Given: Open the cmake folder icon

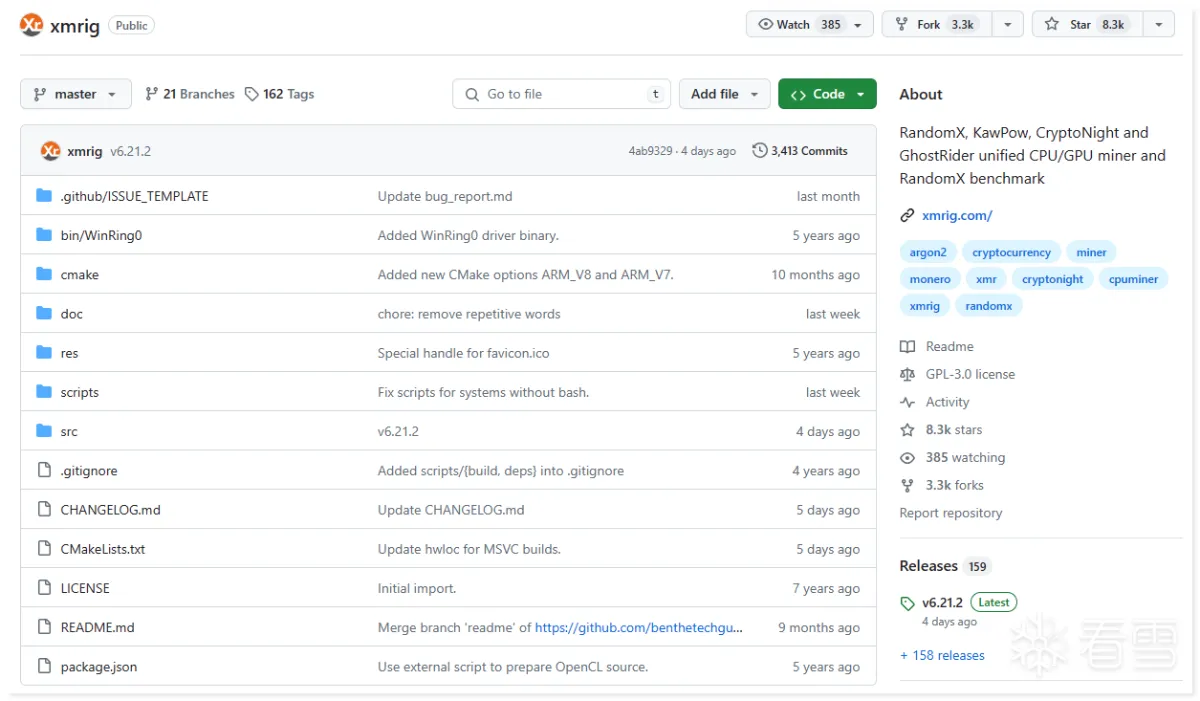Looking at the screenshot, I should pyautogui.click(x=44, y=274).
